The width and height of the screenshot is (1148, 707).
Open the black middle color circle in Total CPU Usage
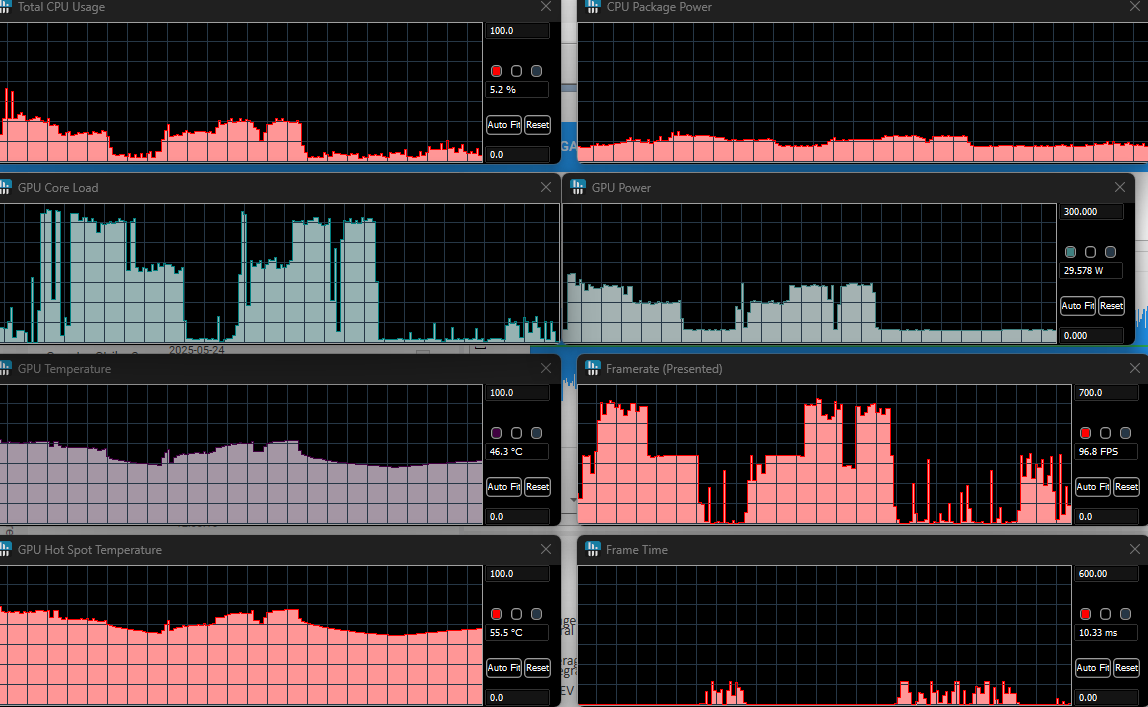click(516, 71)
